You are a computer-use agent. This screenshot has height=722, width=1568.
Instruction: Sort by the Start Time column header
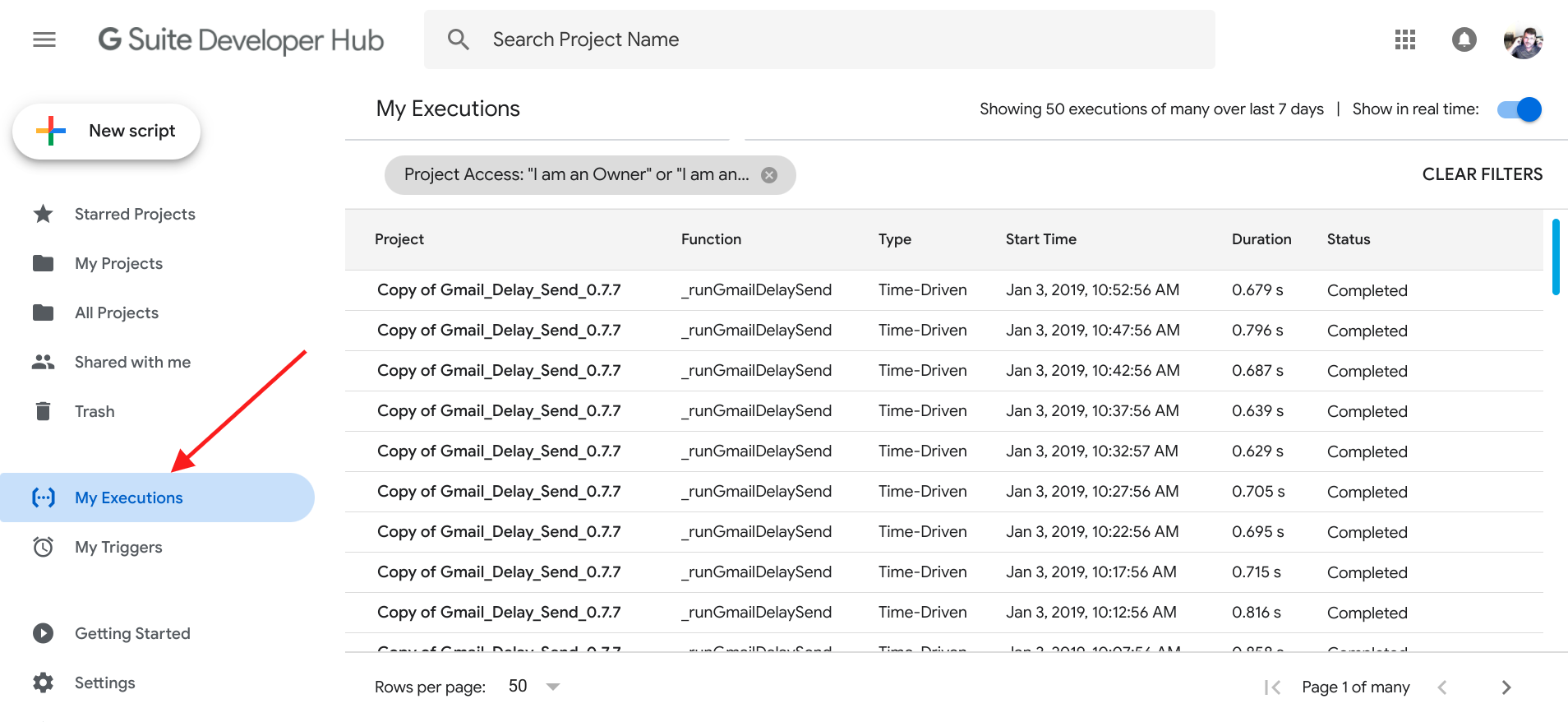coord(1040,239)
